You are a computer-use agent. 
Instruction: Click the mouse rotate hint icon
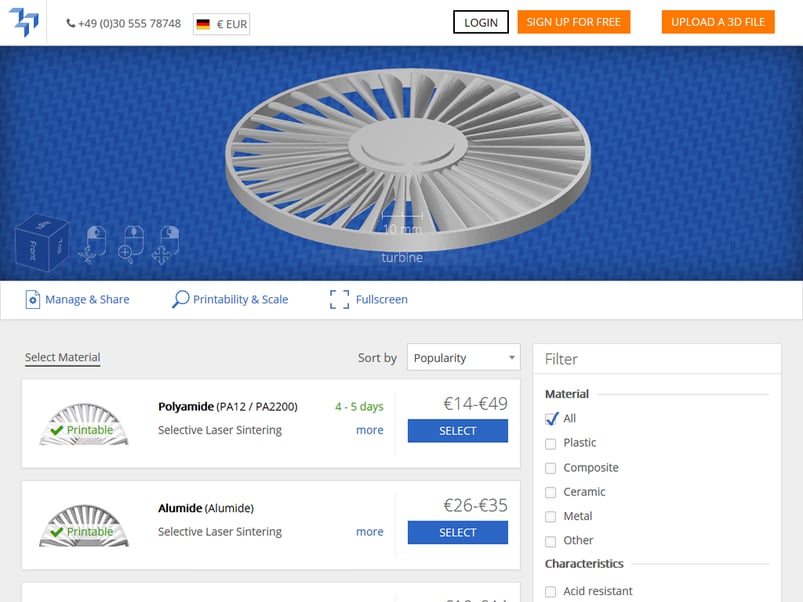pos(93,243)
